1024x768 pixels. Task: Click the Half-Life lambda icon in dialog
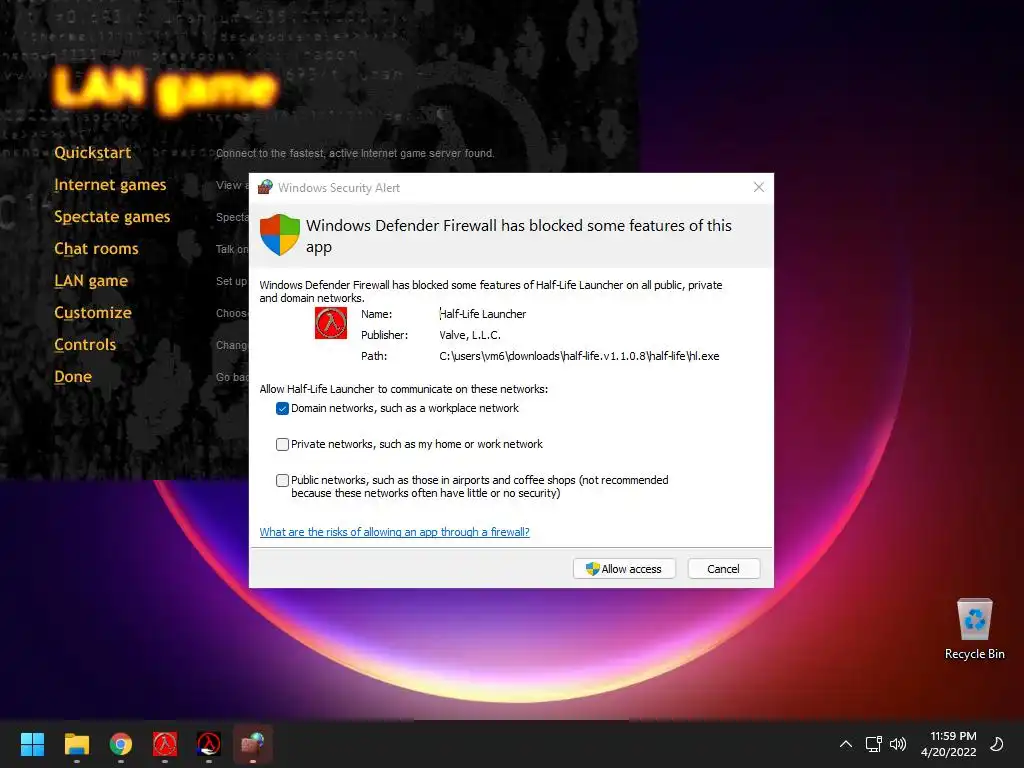(331, 323)
